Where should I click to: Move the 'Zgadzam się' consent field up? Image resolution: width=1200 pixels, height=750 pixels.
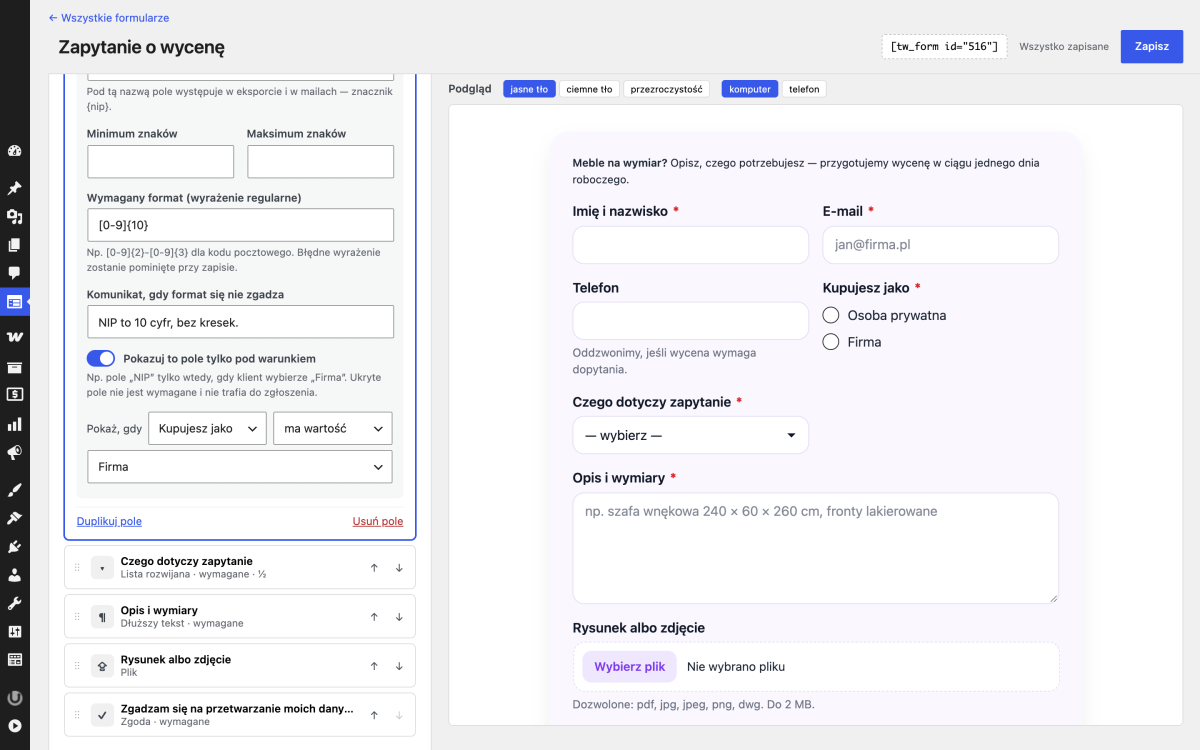tap(374, 715)
